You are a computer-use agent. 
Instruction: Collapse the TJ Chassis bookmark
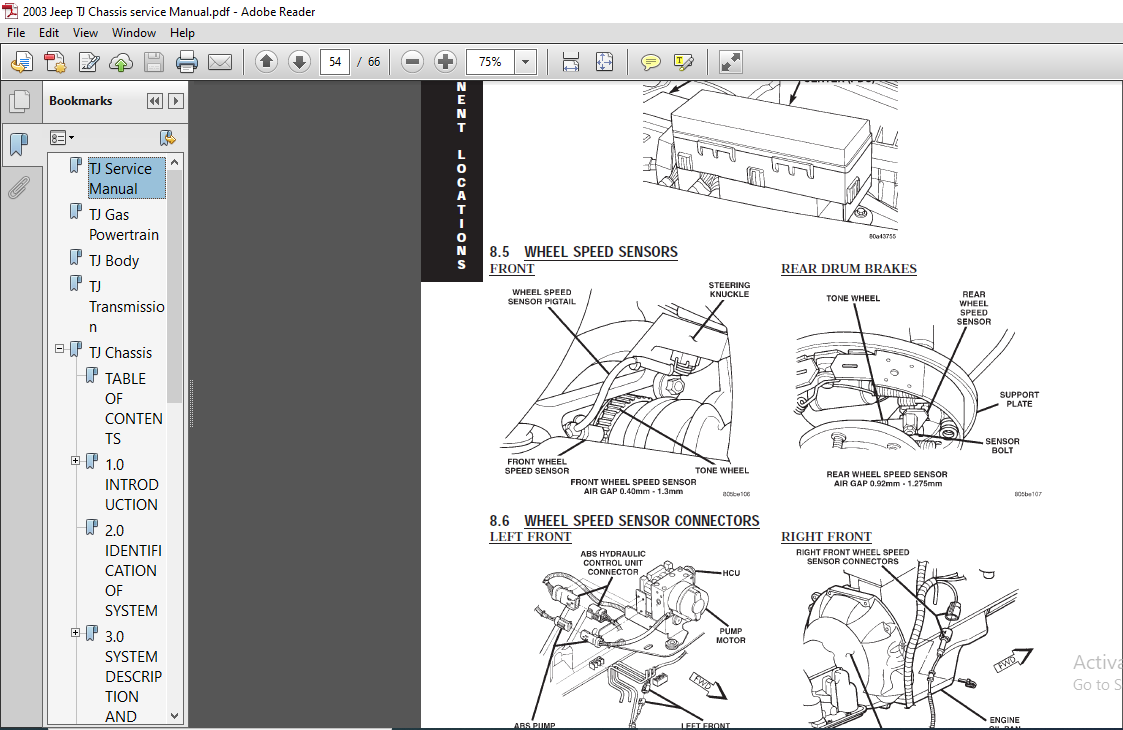click(59, 349)
